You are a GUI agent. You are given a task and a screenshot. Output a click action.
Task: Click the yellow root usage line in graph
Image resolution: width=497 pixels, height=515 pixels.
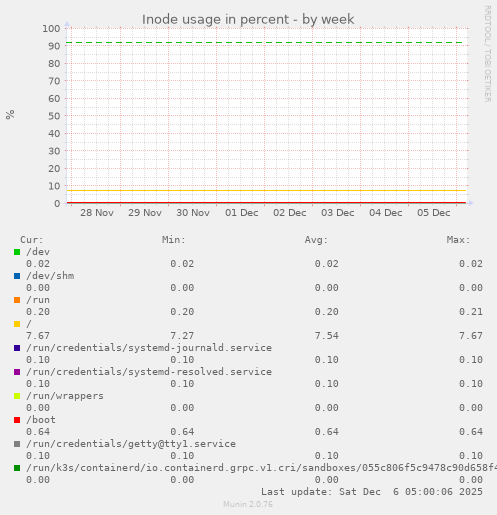click(x=266, y=190)
